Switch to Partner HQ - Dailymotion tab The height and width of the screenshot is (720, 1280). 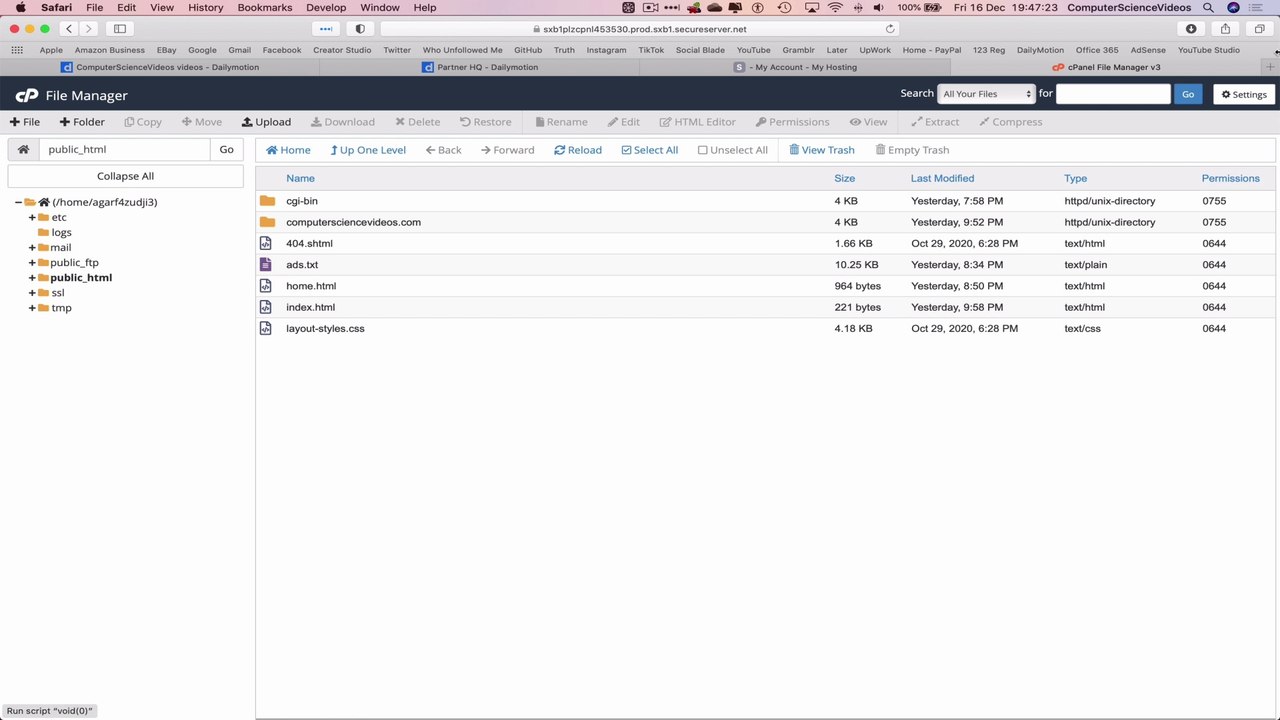[480, 67]
